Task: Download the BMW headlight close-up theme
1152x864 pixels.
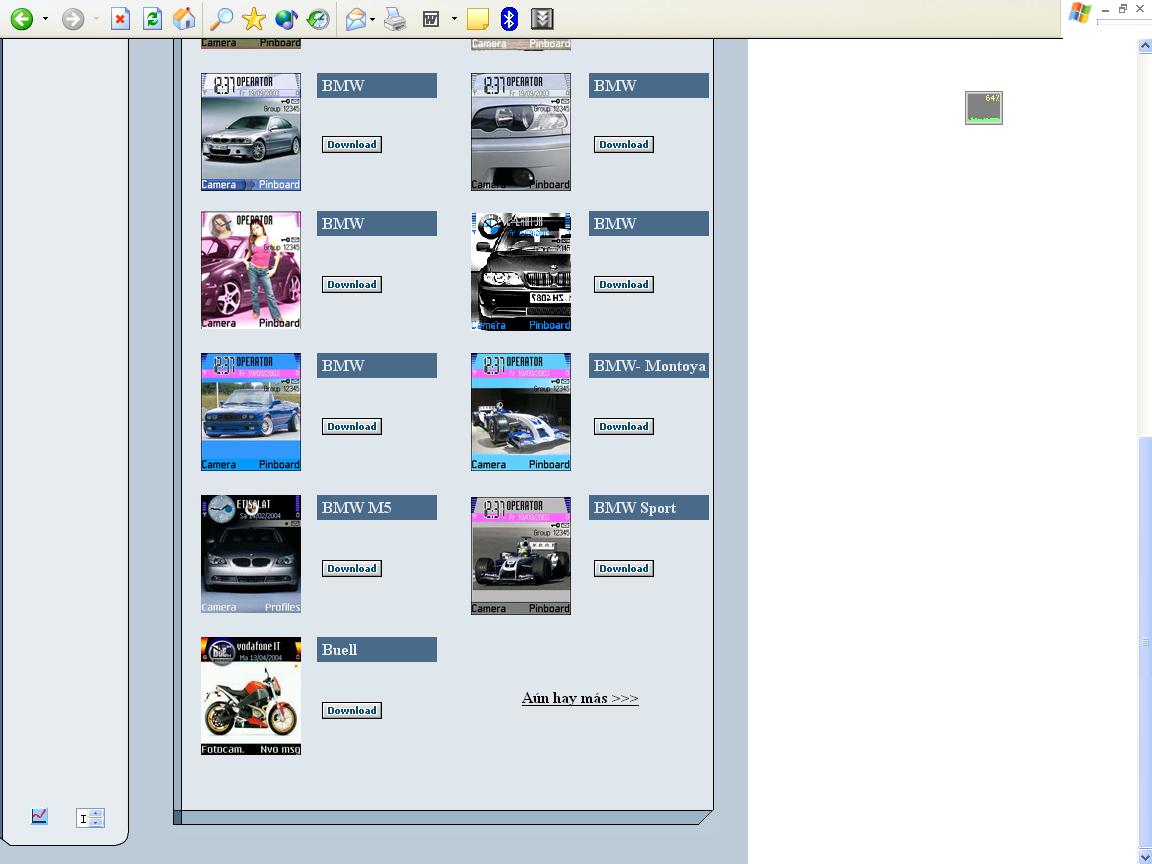Action: 624,145
